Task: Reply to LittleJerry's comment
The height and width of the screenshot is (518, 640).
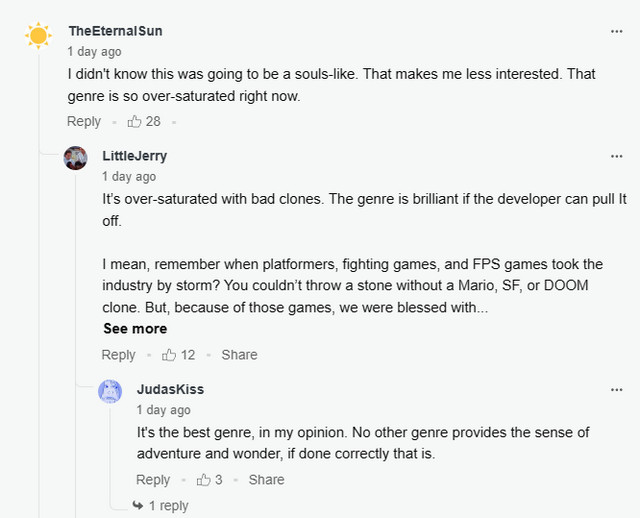Action: pyautogui.click(x=118, y=355)
